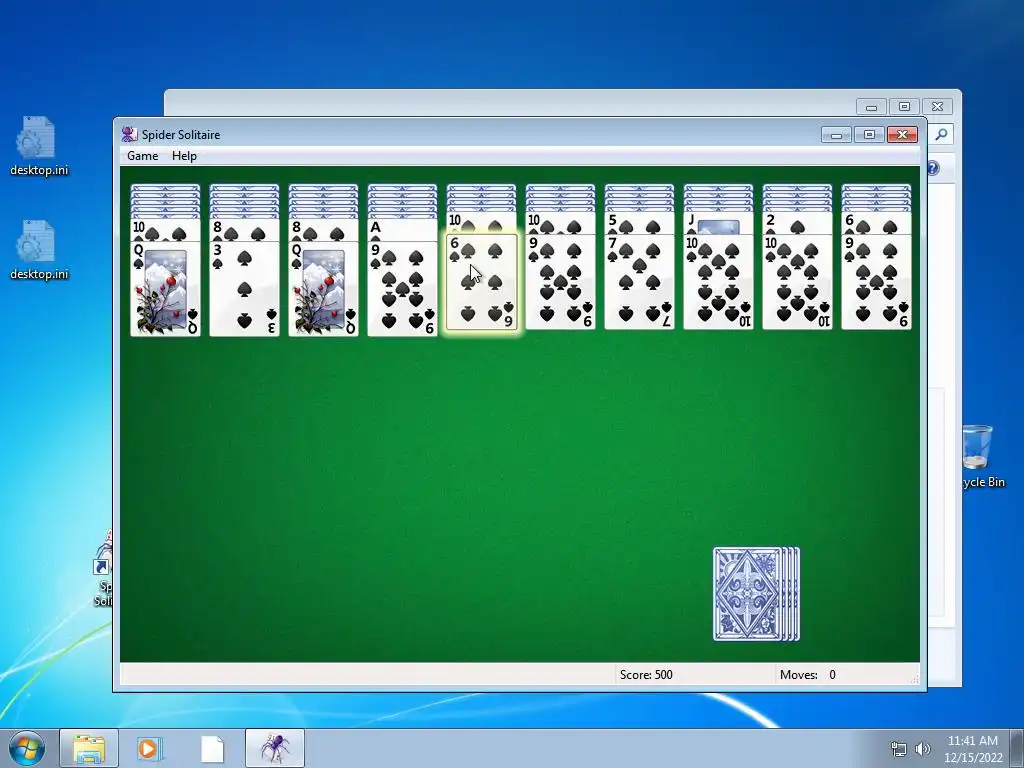The height and width of the screenshot is (768, 1024).
Task: Click the Moves: 0 status text
Action: tap(808, 675)
